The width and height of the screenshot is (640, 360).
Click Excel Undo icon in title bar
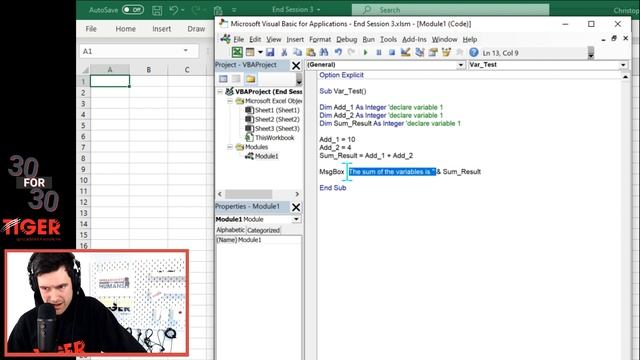click(174, 10)
